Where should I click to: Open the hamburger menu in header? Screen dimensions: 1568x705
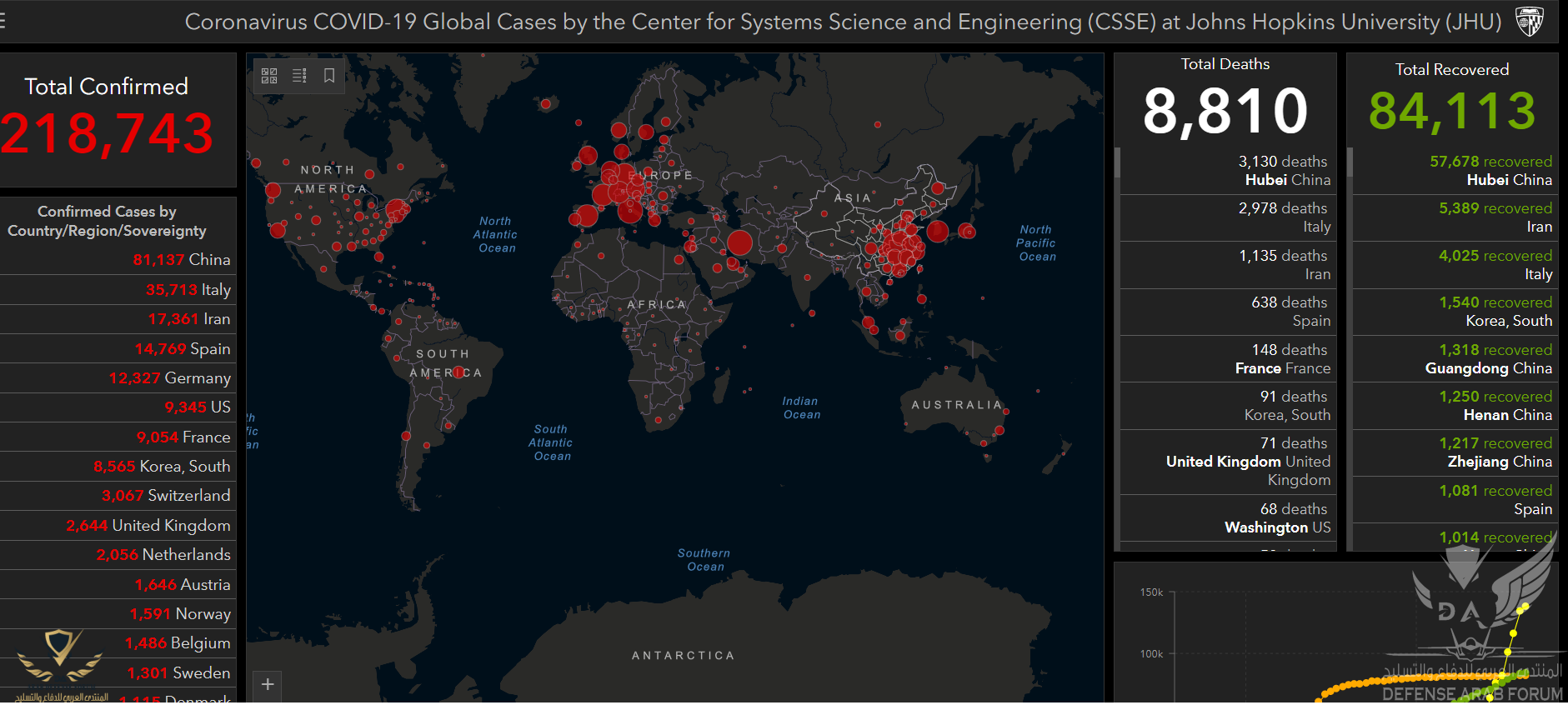coord(3,21)
